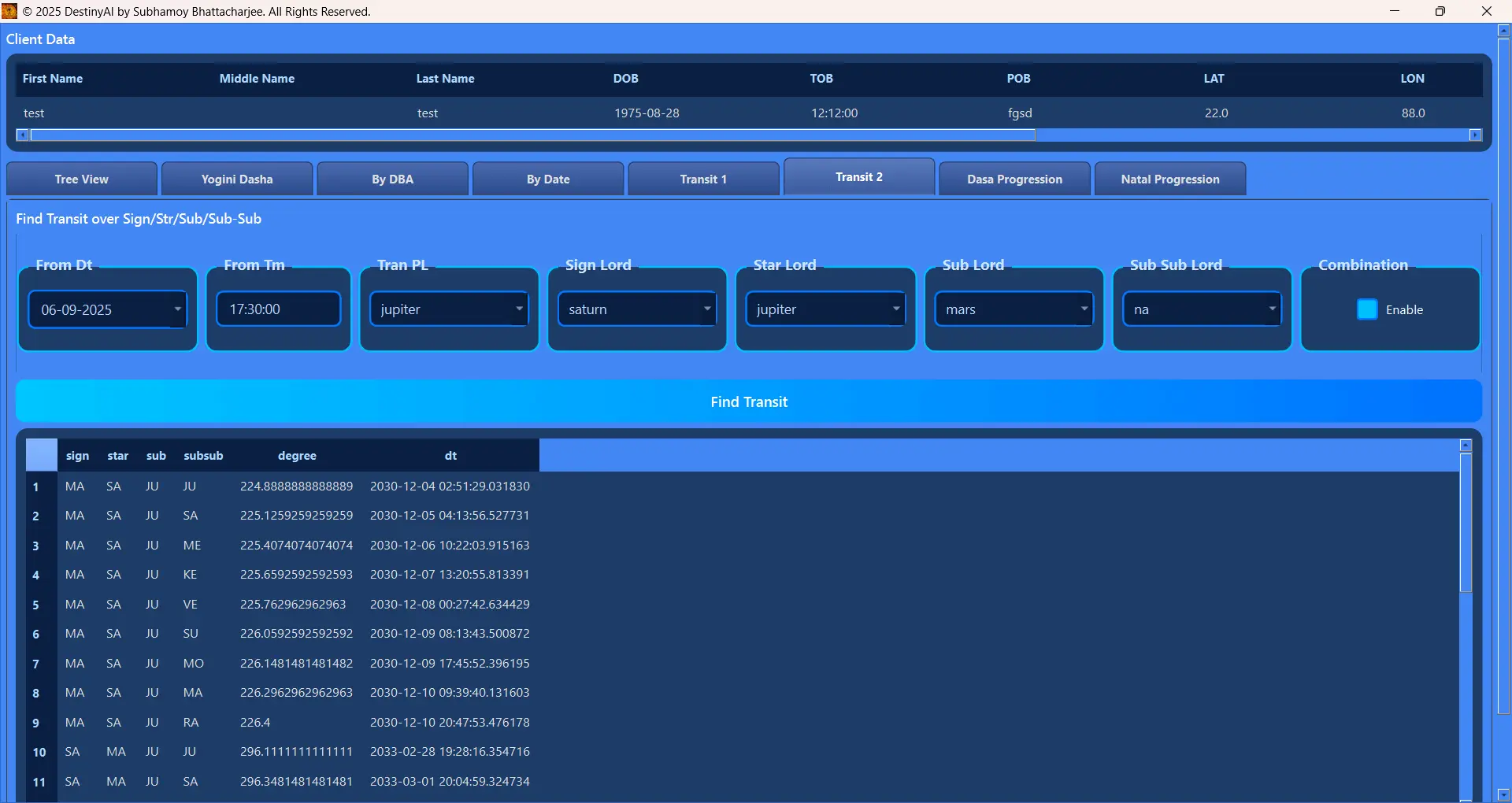1512x803 pixels.
Task: Open the From Dt date dropdown
Action: [x=177, y=309]
